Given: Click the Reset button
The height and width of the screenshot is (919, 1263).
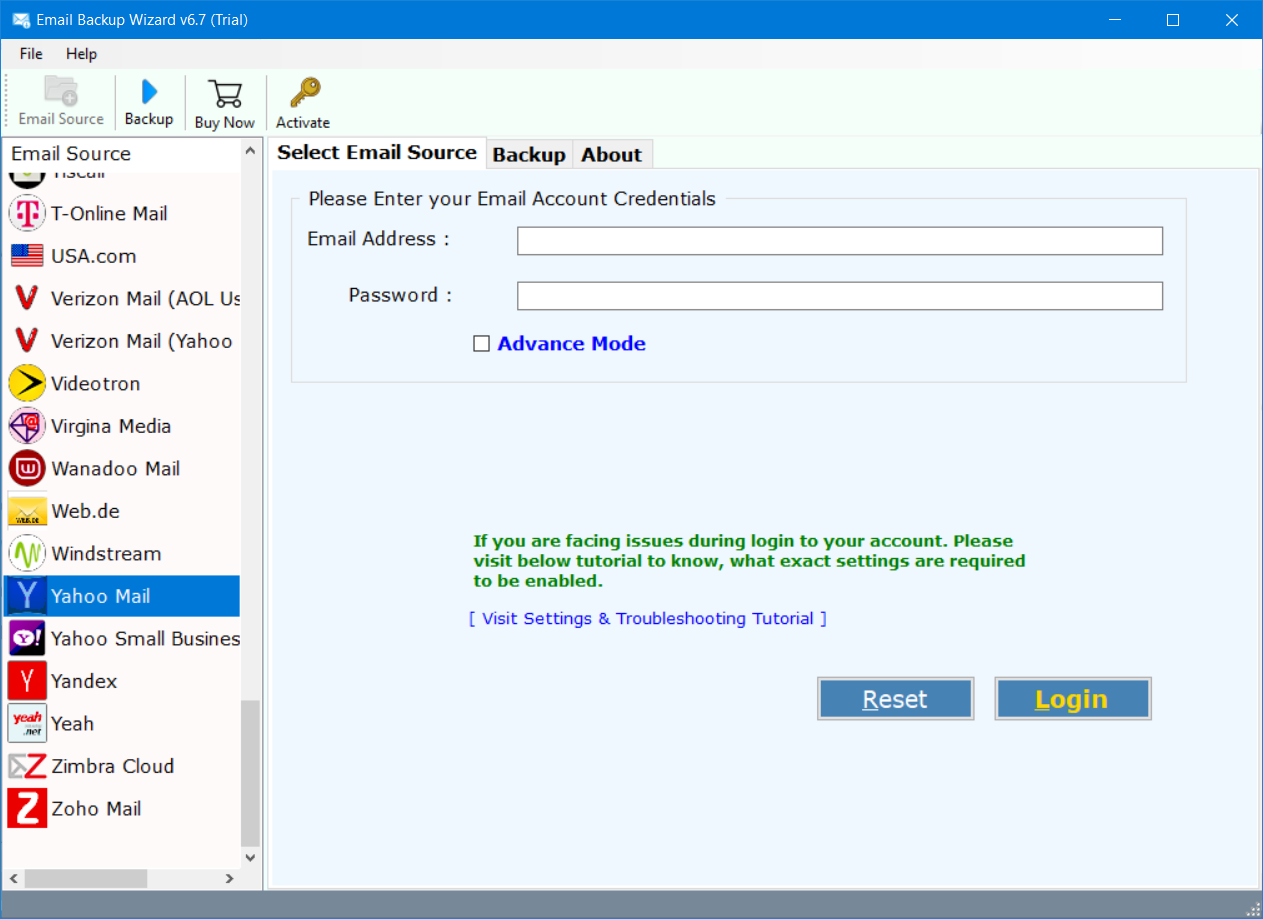Looking at the screenshot, I should [895, 699].
